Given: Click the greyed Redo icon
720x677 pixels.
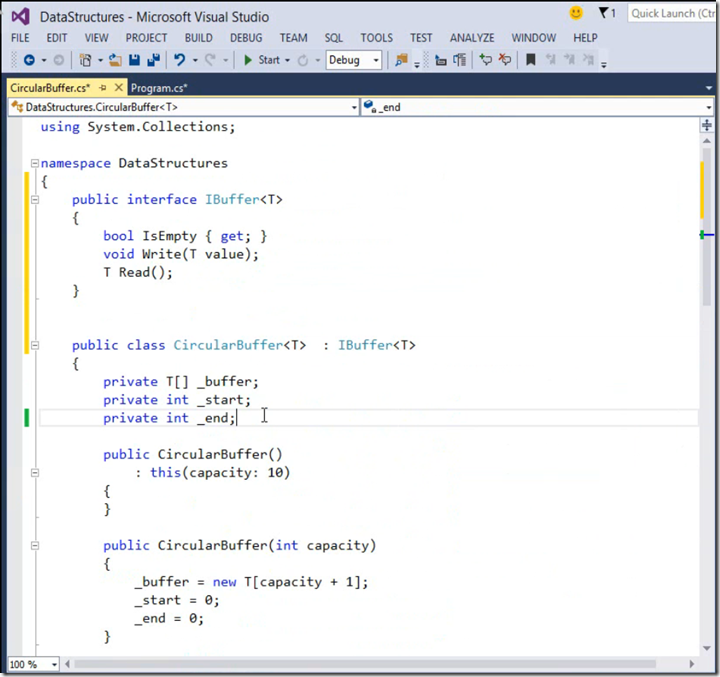Looking at the screenshot, I should coord(210,60).
